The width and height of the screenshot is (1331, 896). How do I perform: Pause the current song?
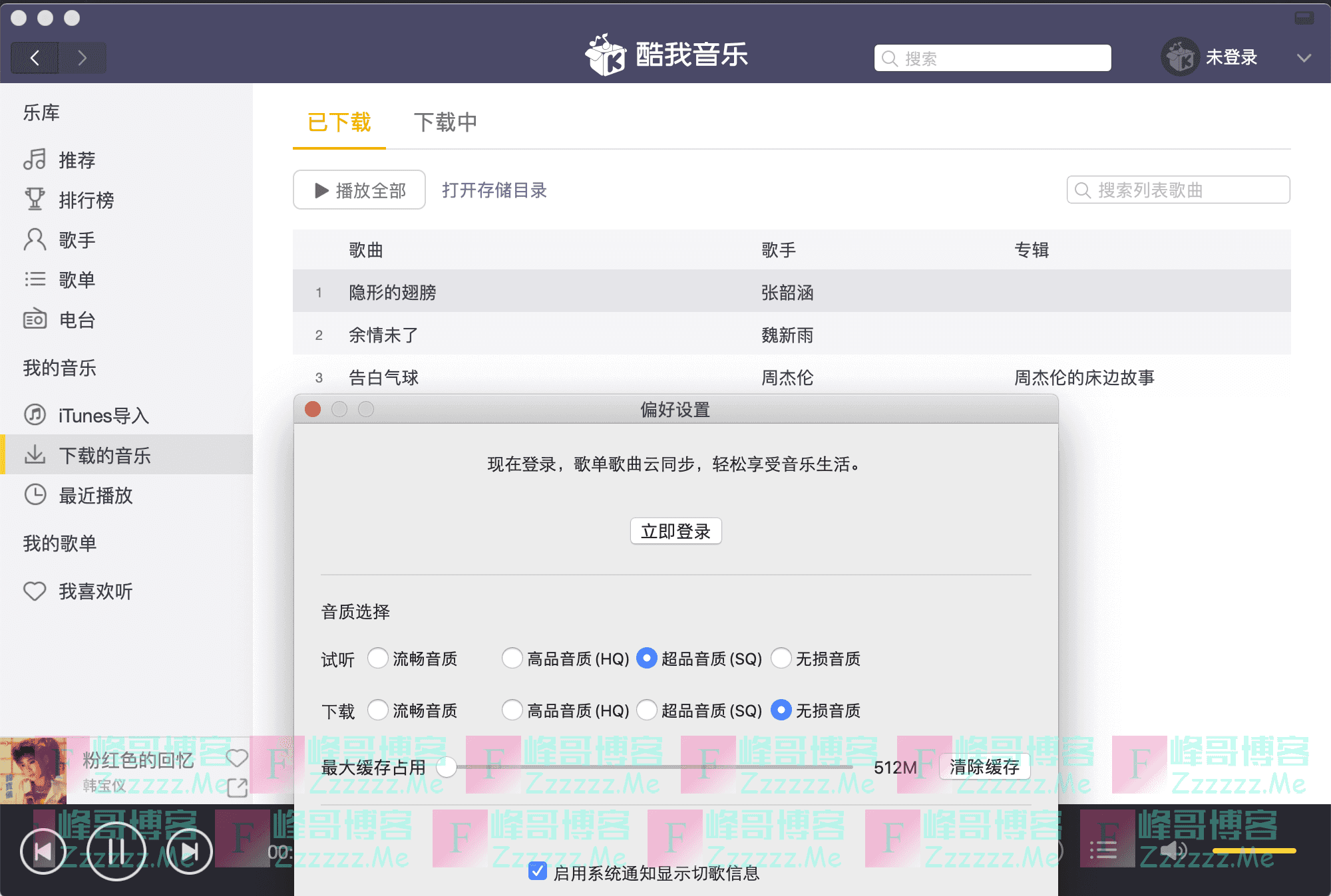116,851
